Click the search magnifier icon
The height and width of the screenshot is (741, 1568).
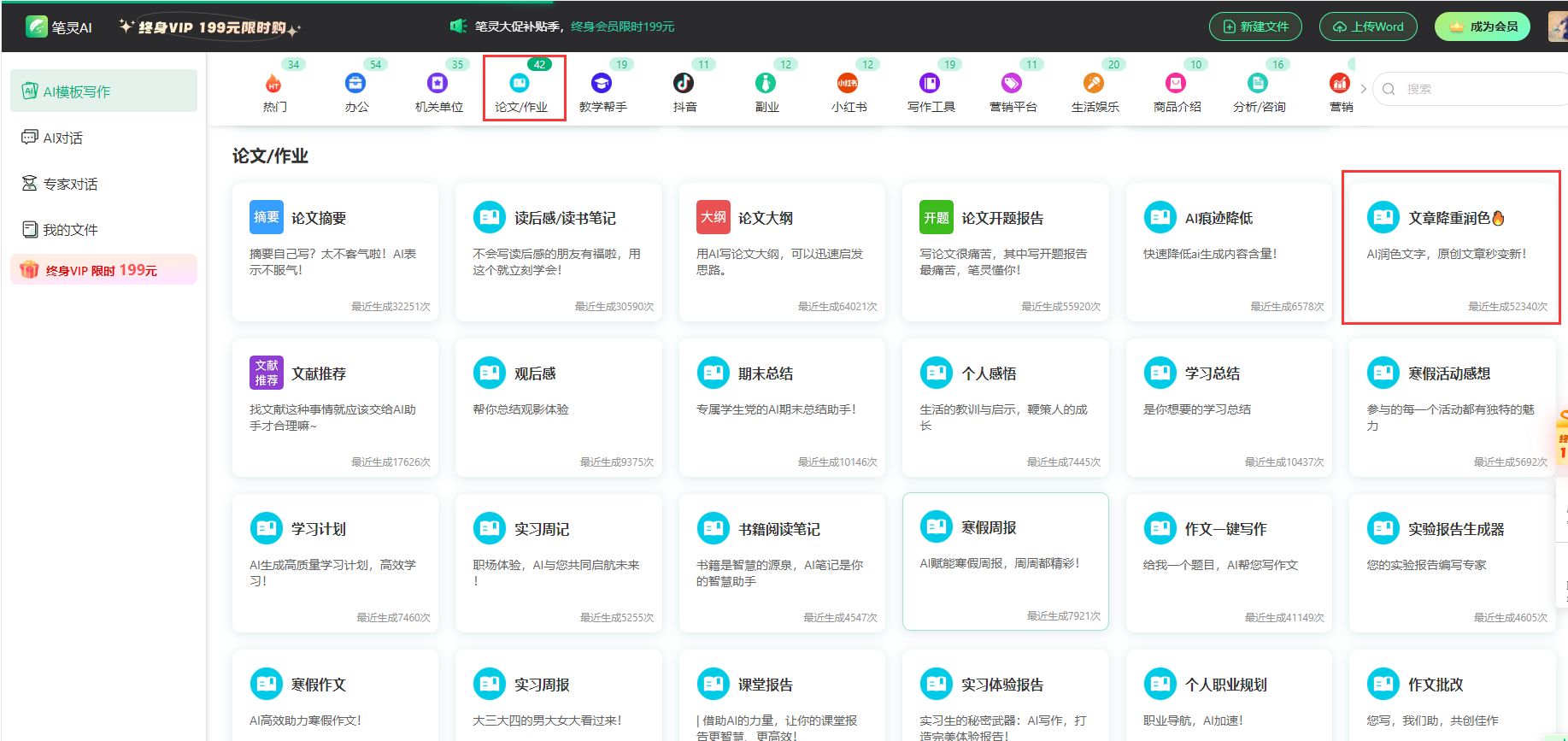[x=1389, y=89]
